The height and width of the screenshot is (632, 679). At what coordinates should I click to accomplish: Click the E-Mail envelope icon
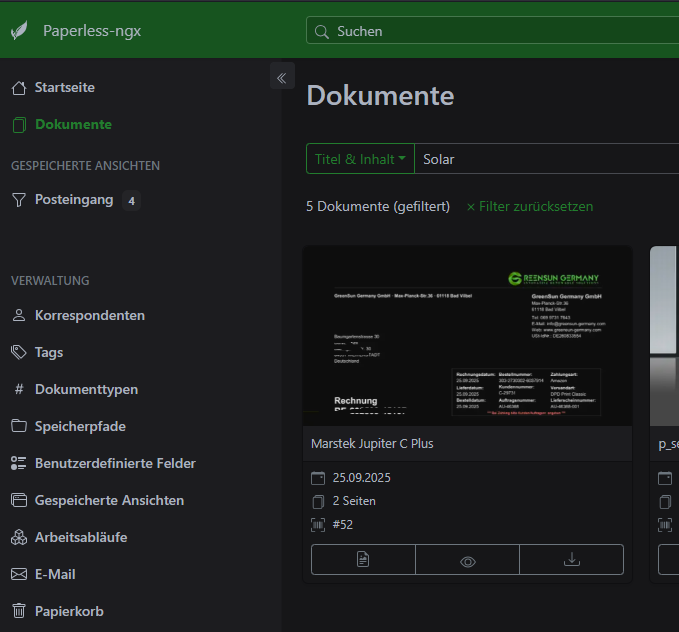[19, 575]
